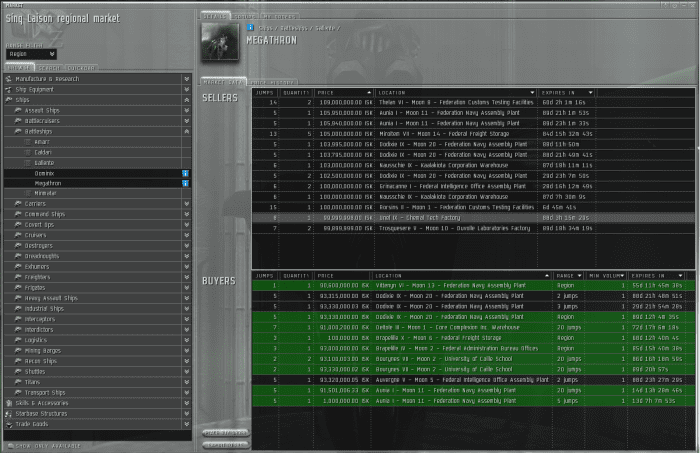Click the Starbase Structures category icon
Screen dimensions: 700x453
tap(9, 412)
